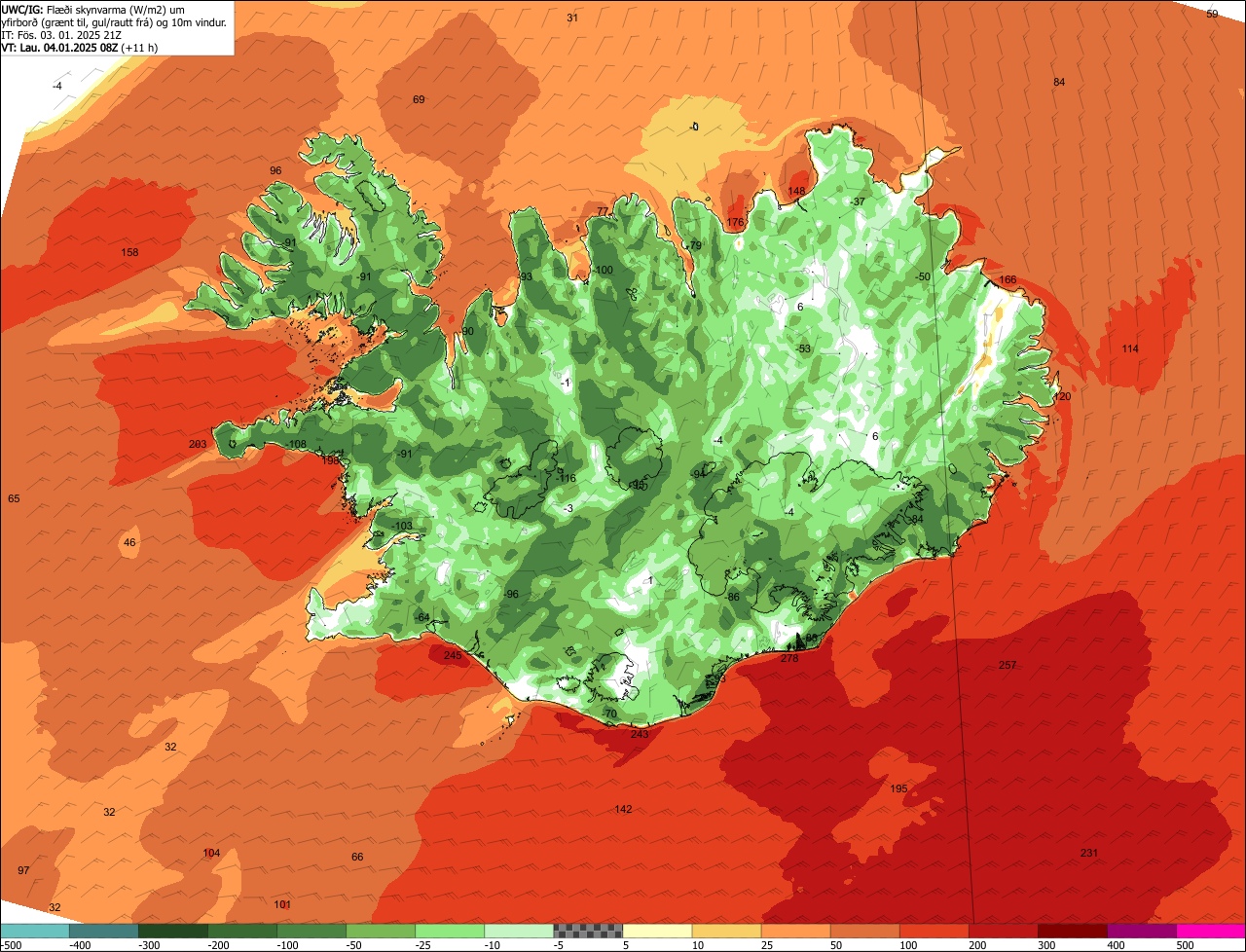Select the value 84 over the northeast ocean
Screen dimensions: 1246x952
(x=1059, y=82)
